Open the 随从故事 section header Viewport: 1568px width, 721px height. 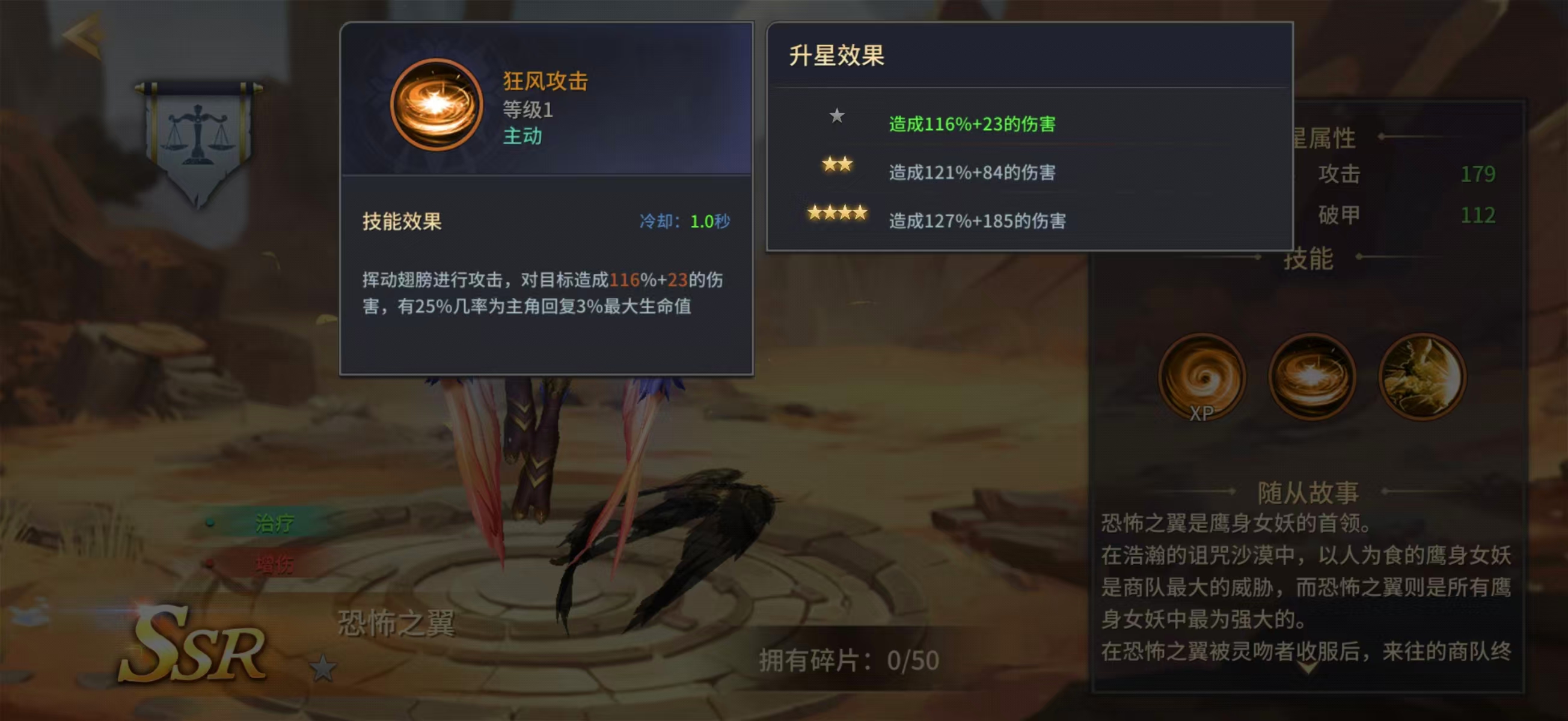pos(1308,492)
